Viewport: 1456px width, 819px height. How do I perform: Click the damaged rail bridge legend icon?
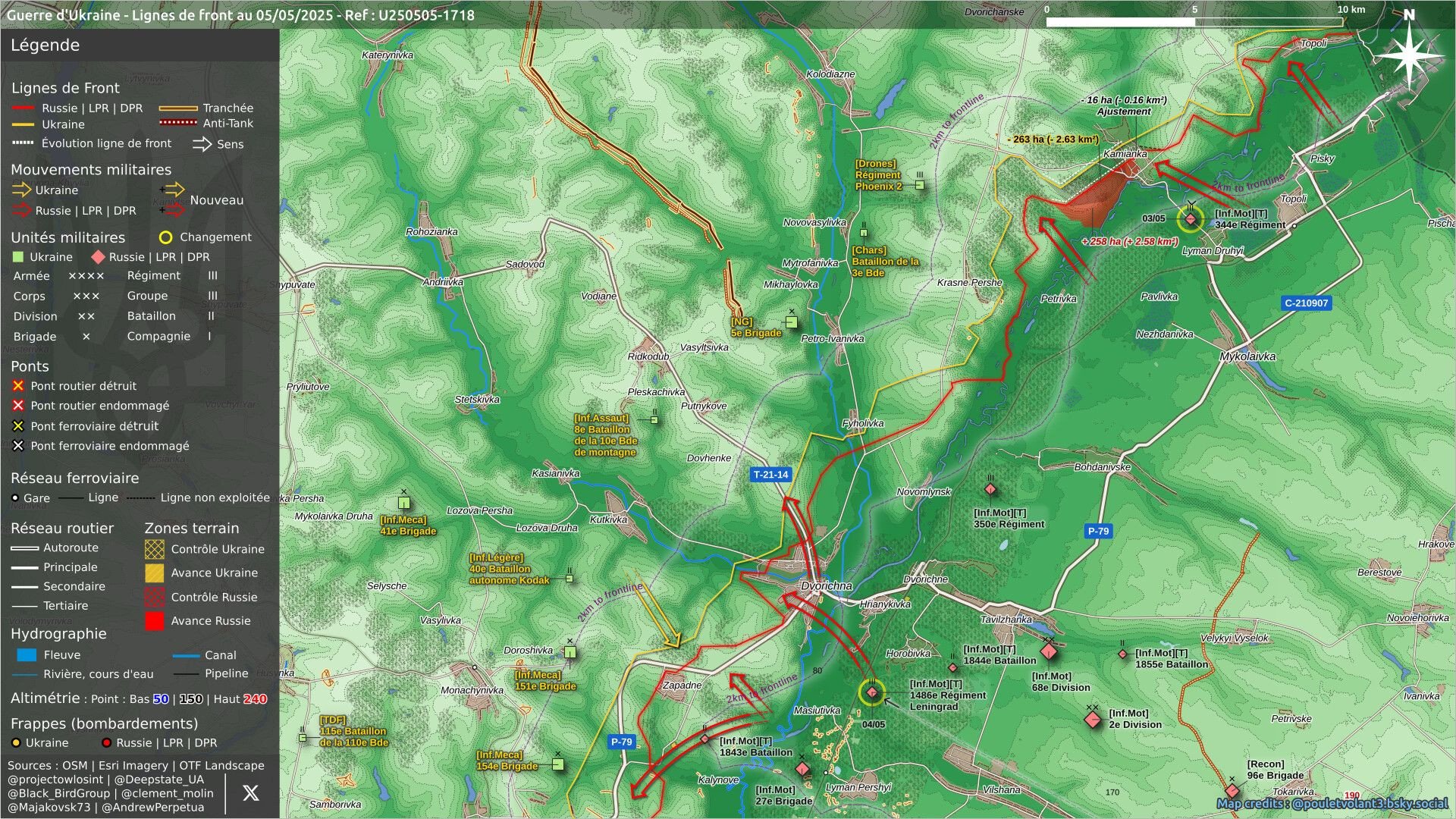[x=18, y=446]
